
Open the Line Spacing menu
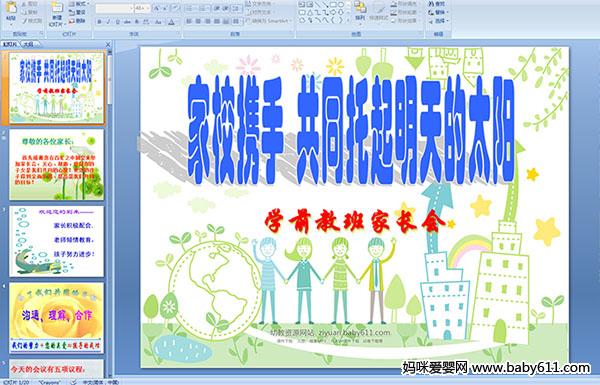(237, 8)
